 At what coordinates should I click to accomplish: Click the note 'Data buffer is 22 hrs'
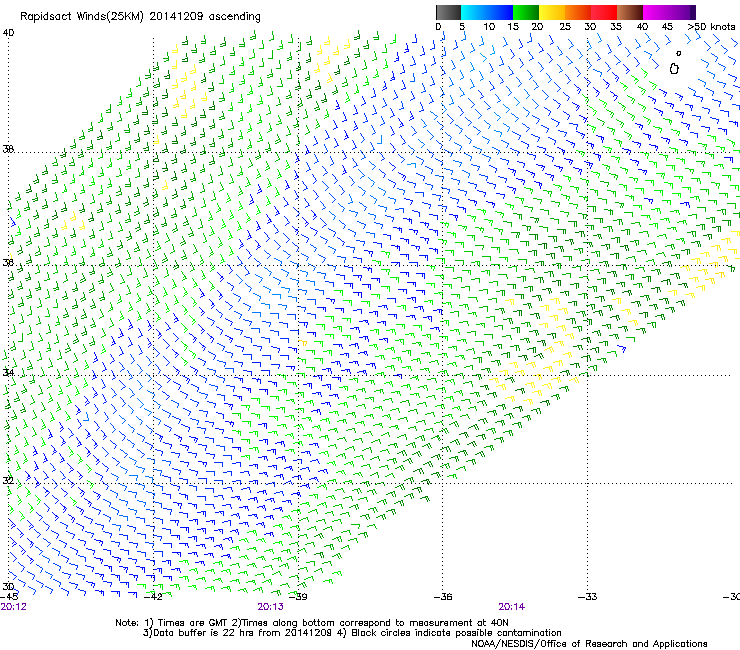click(x=205, y=633)
